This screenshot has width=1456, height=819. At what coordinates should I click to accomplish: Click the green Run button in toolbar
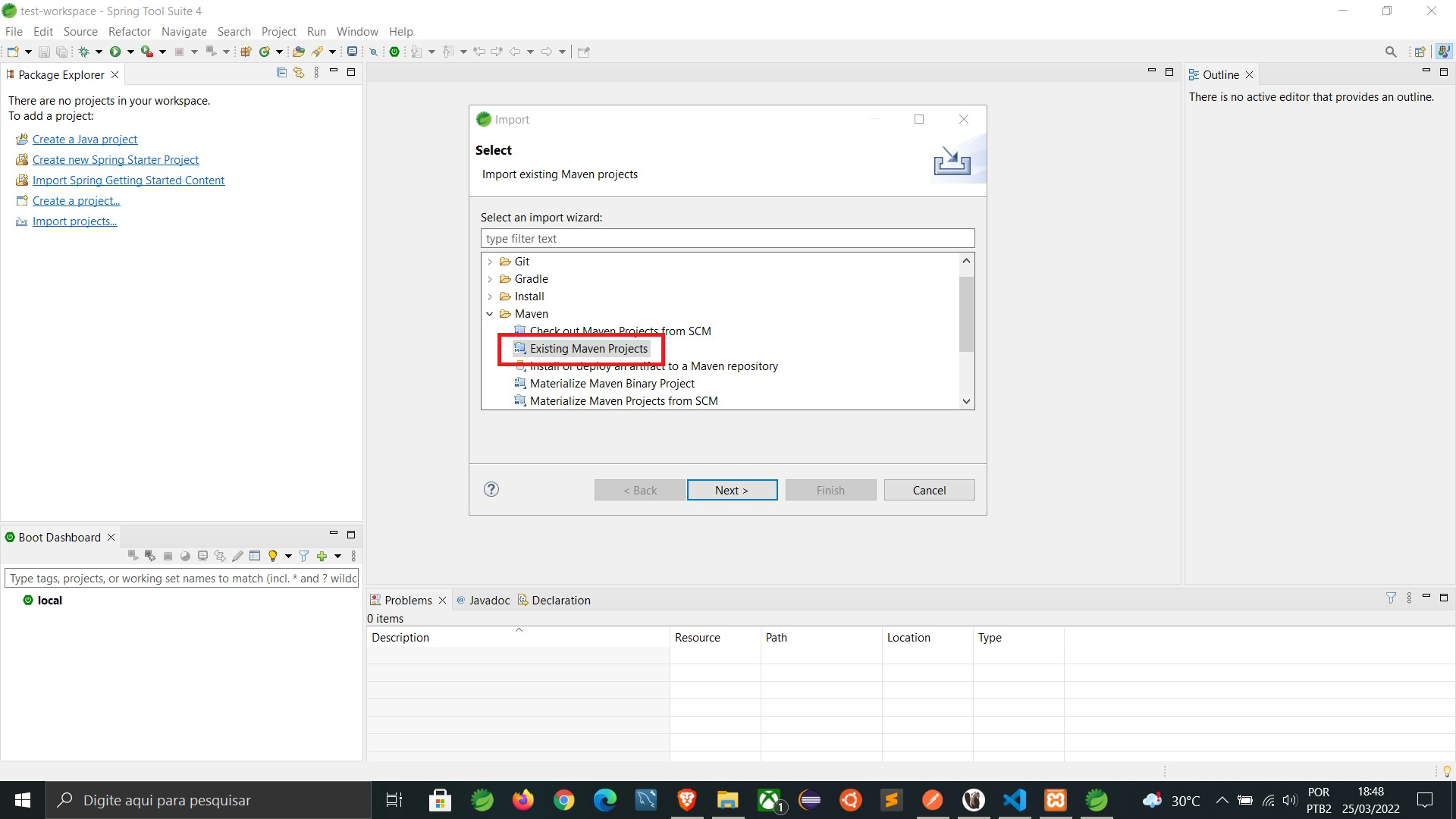click(115, 52)
